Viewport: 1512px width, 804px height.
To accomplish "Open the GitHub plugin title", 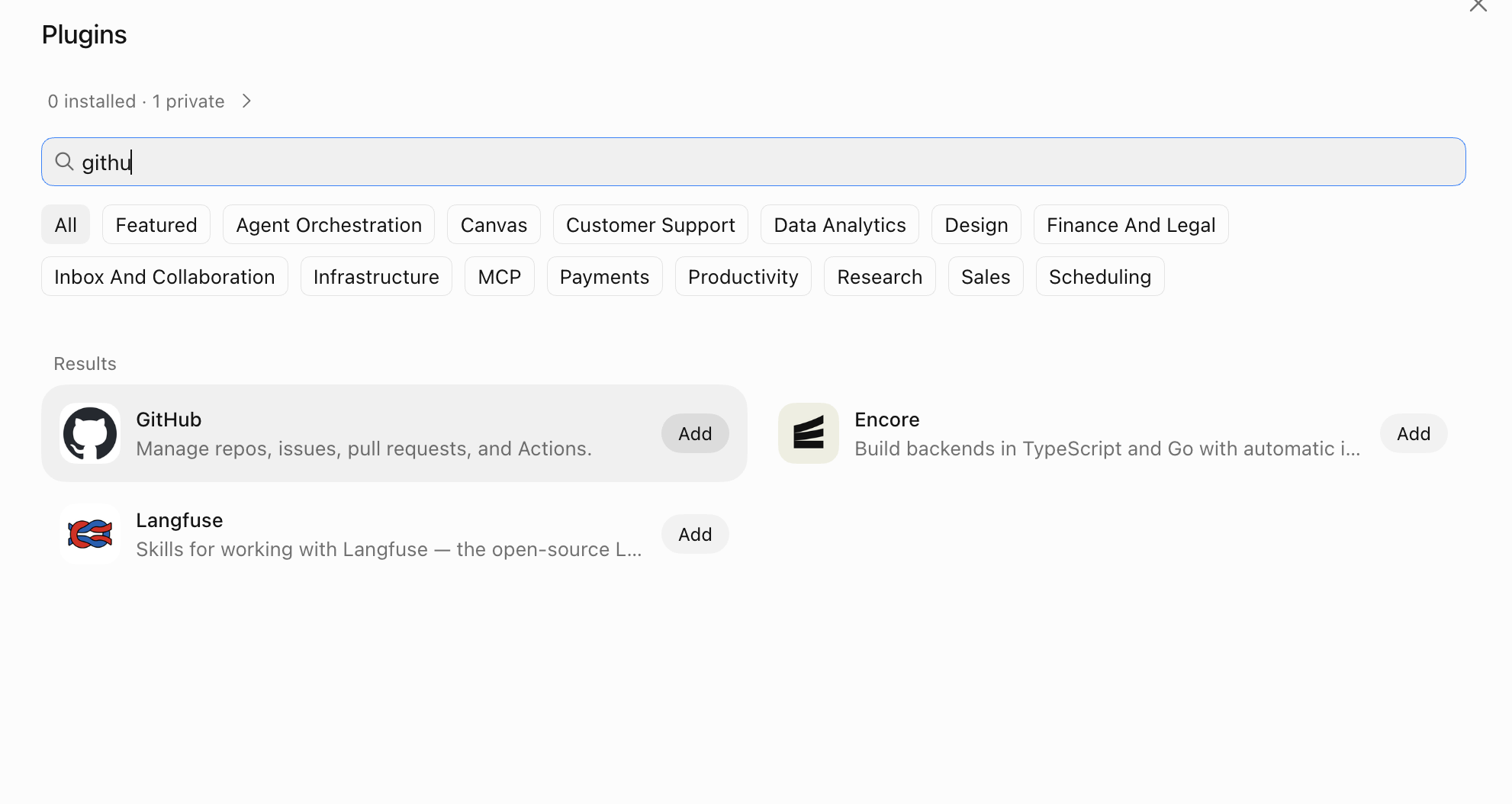I will (169, 420).
